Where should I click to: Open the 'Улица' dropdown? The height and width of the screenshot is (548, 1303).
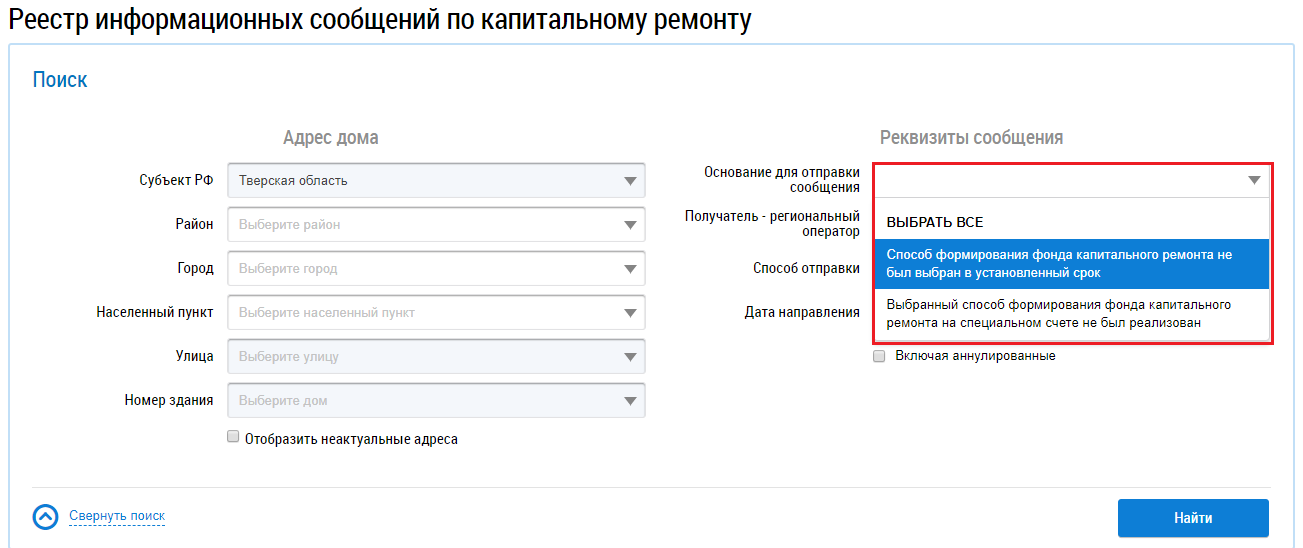630,357
